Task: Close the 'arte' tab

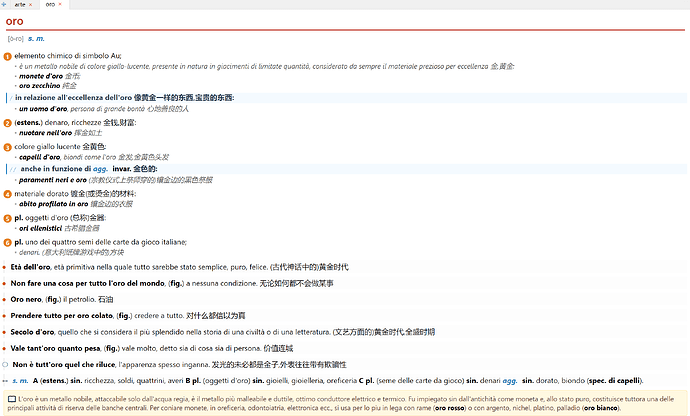Action: coord(30,5)
